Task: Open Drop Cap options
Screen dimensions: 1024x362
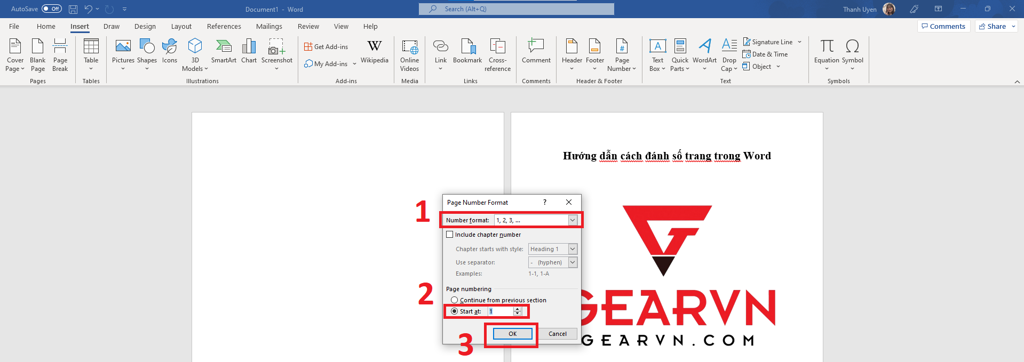Action: pyautogui.click(x=729, y=55)
